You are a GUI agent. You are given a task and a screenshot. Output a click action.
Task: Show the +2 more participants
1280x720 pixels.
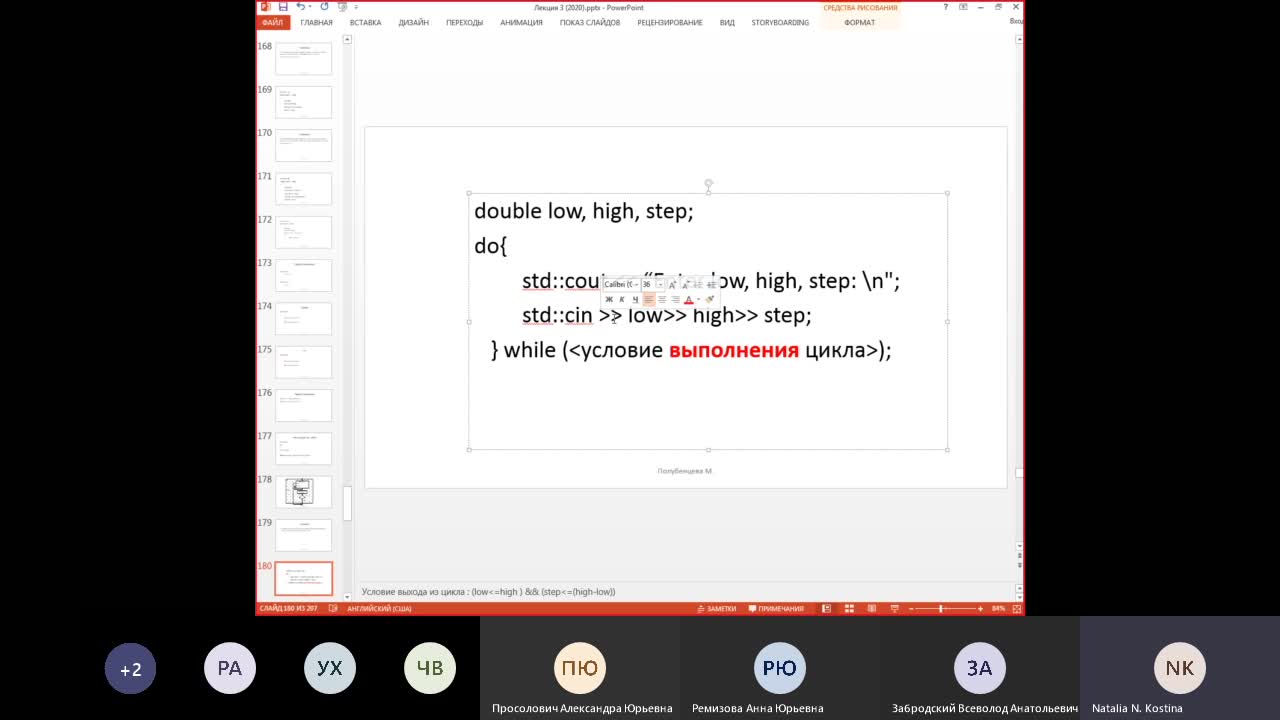[130, 669]
